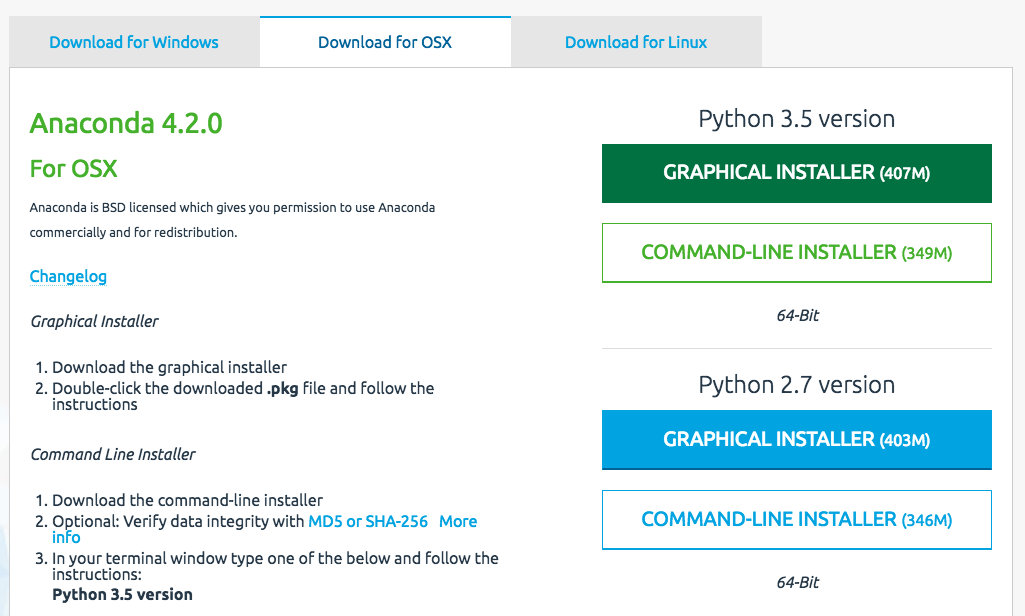Download Python 3.5 Graphical Installer (407M)
The image size is (1025, 616).
(x=797, y=173)
